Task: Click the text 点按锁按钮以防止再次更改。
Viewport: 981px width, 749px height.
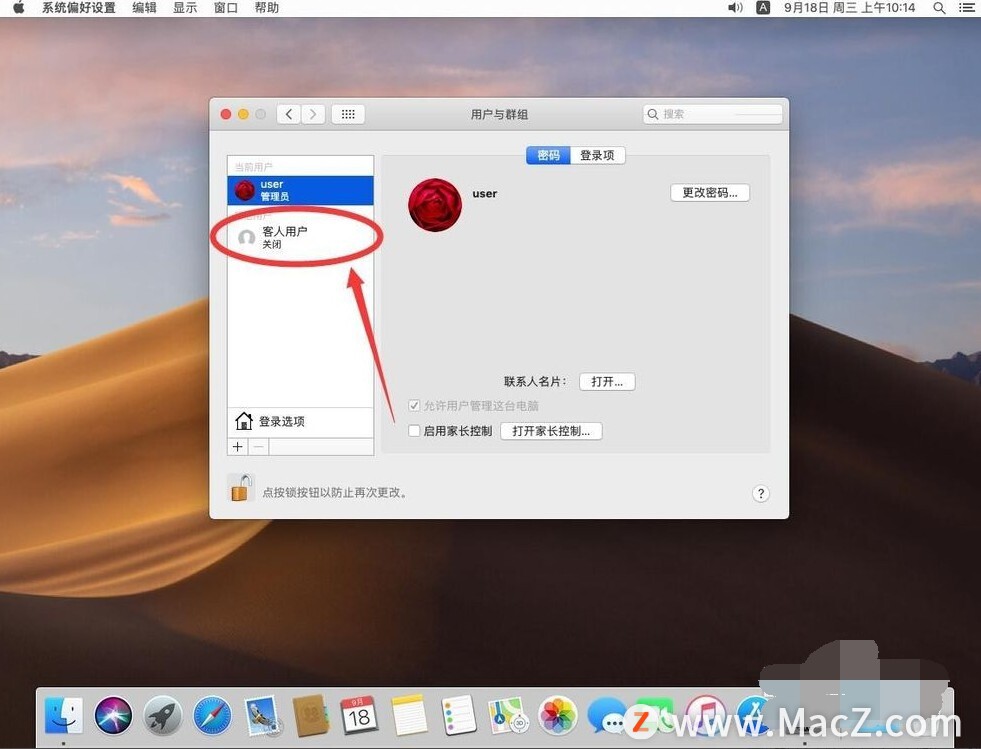Action: click(336, 493)
